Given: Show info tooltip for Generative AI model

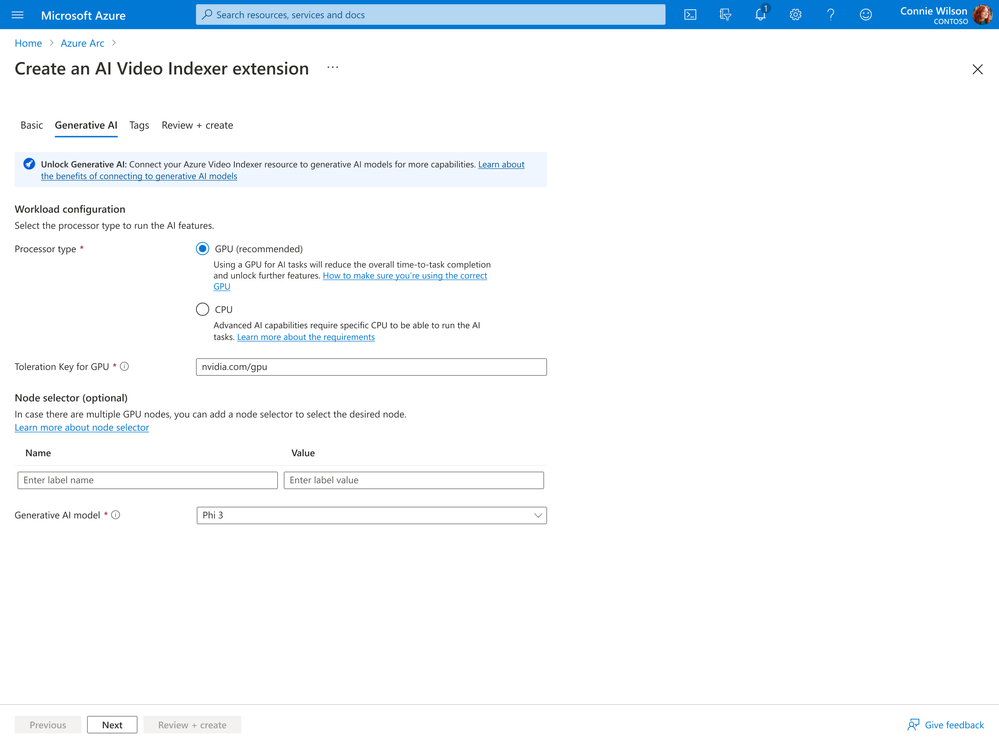Looking at the screenshot, I should [x=116, y=515].
